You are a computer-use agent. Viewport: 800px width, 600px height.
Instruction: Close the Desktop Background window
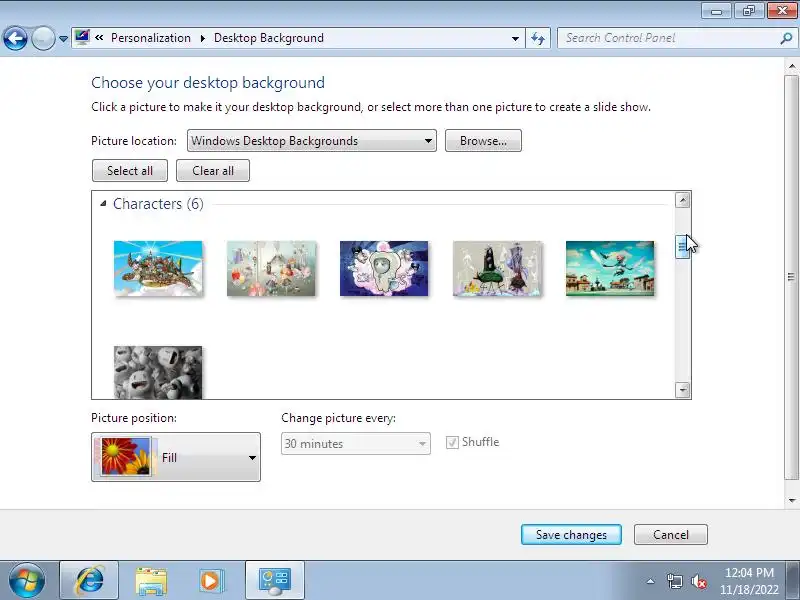point(782,10)
